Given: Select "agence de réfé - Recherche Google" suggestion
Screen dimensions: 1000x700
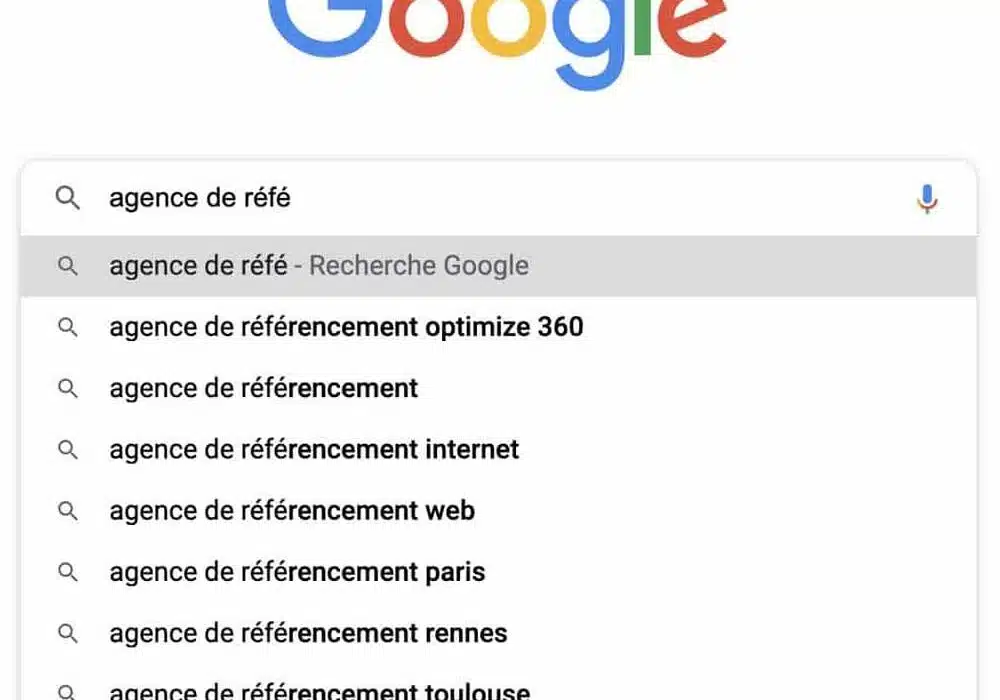Looking at the screenshot, I should (319, 266).
